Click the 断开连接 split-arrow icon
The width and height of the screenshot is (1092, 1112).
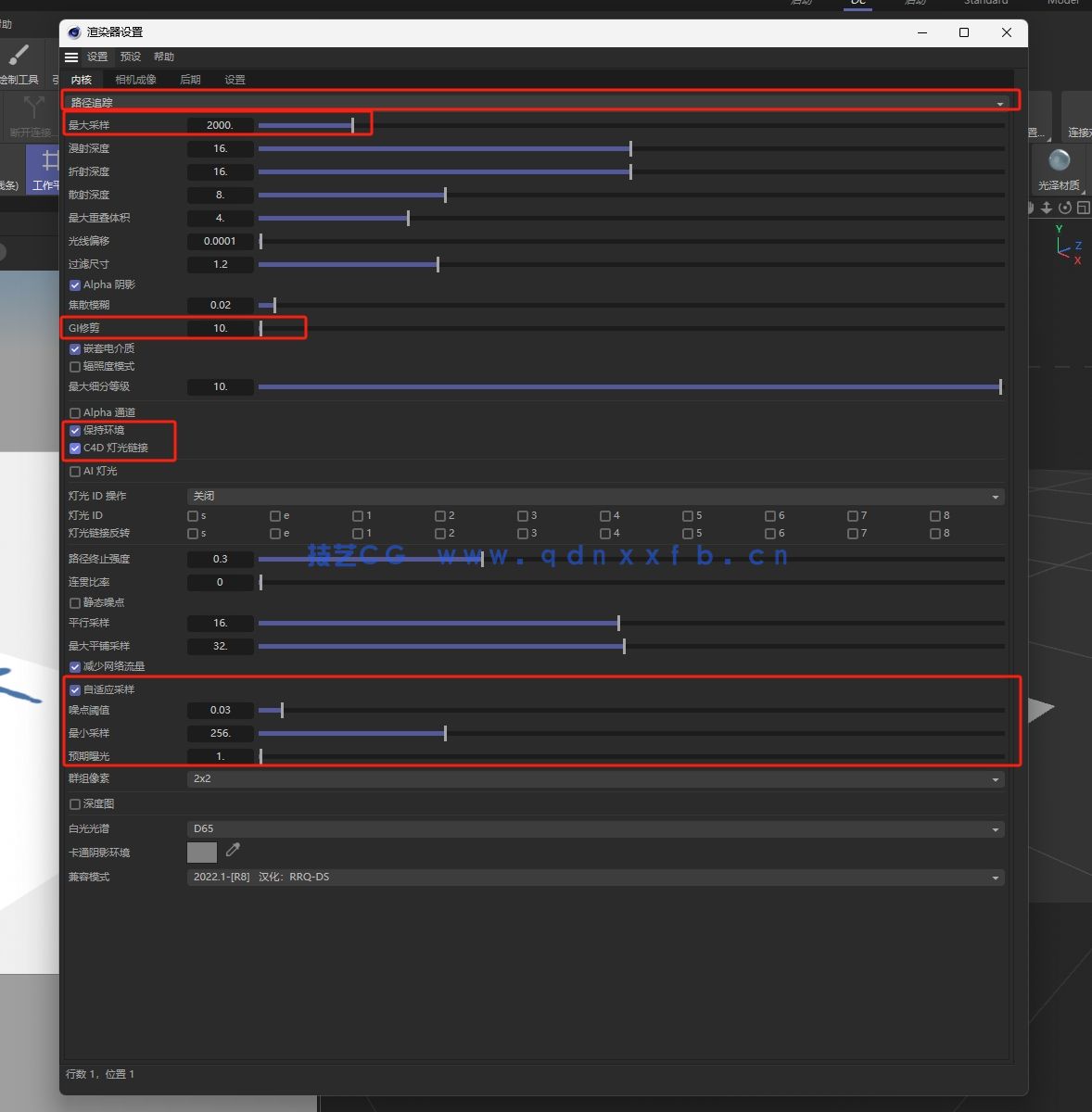pos(33,107)
